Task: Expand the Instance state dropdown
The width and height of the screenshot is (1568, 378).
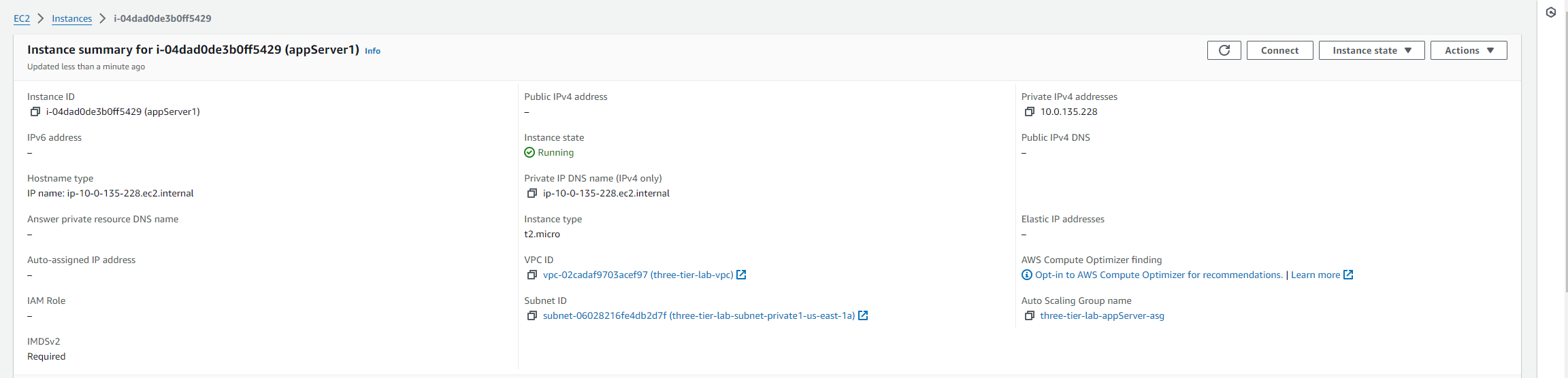Action: tap(1371, 50)
